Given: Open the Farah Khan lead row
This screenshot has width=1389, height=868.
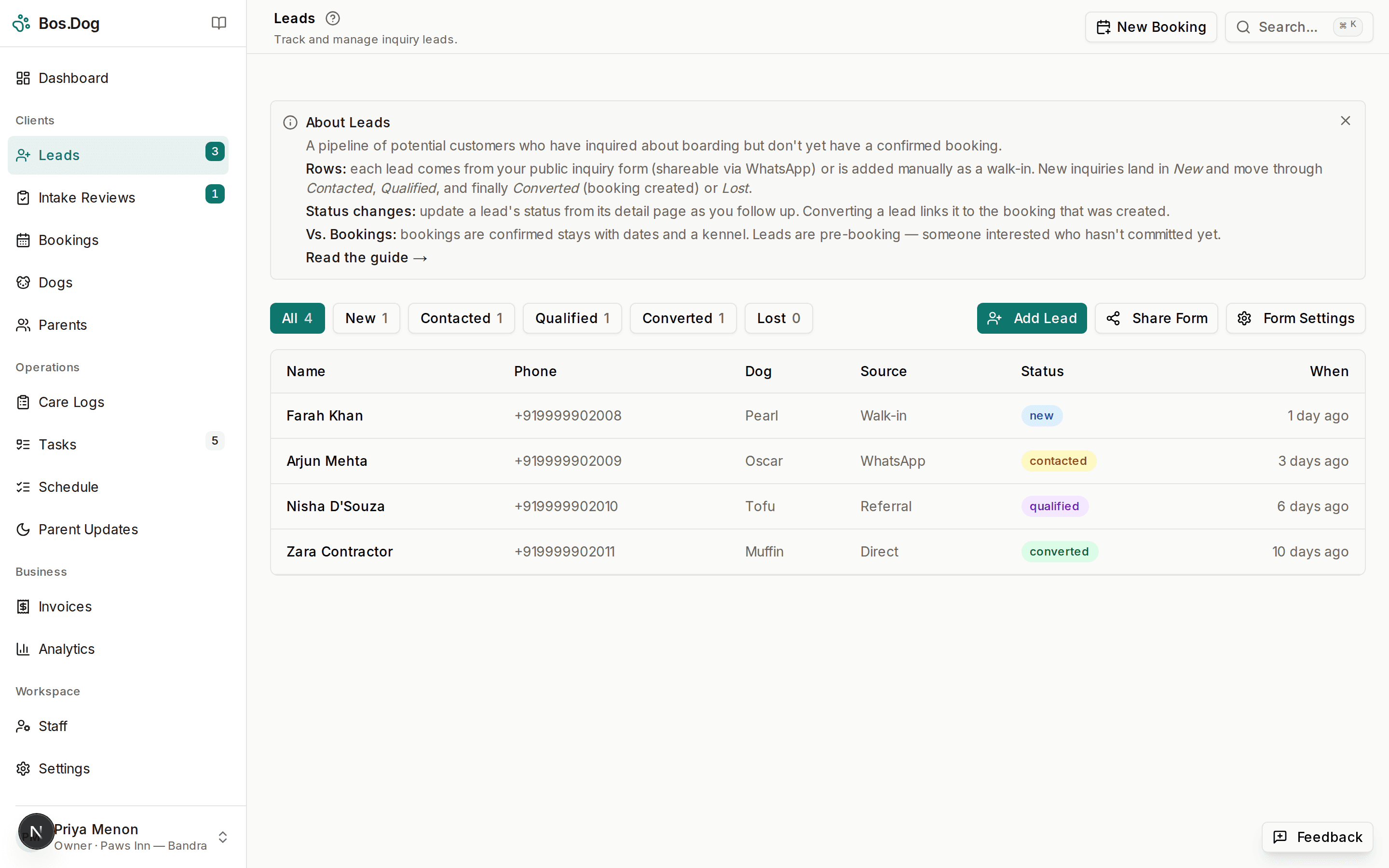Looking at the screenshot, I should (x=817, y=416).
